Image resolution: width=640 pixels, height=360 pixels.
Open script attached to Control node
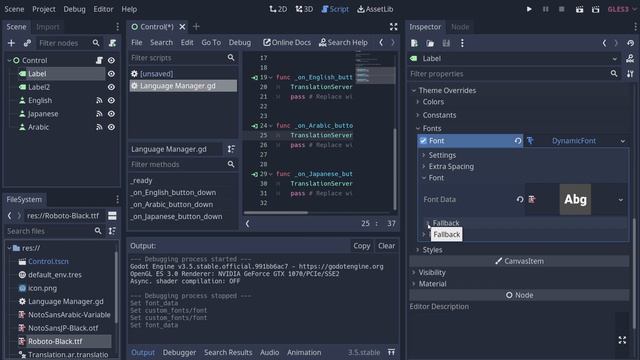(x=99, y=60)
